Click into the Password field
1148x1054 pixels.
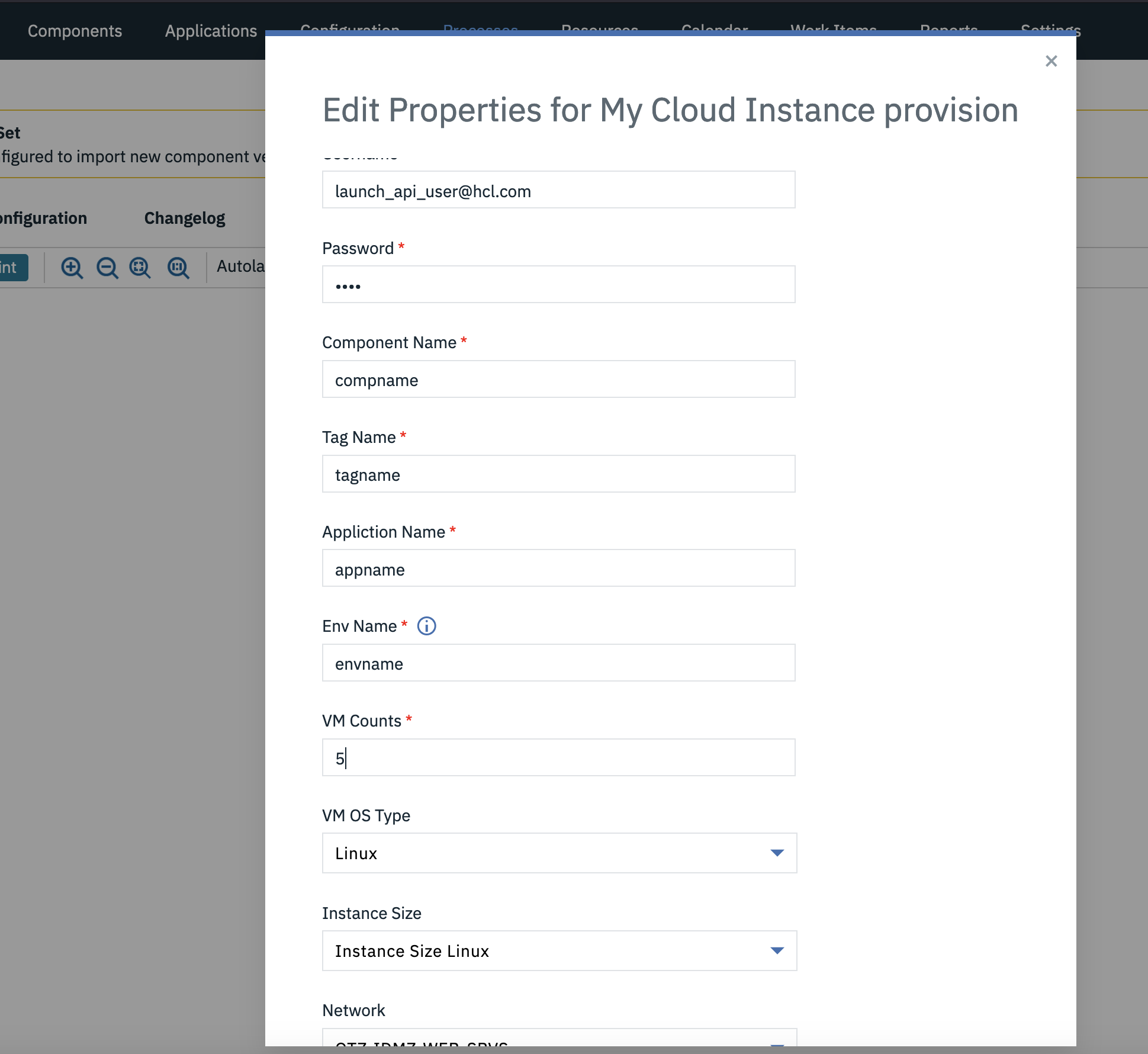(558, 285)
